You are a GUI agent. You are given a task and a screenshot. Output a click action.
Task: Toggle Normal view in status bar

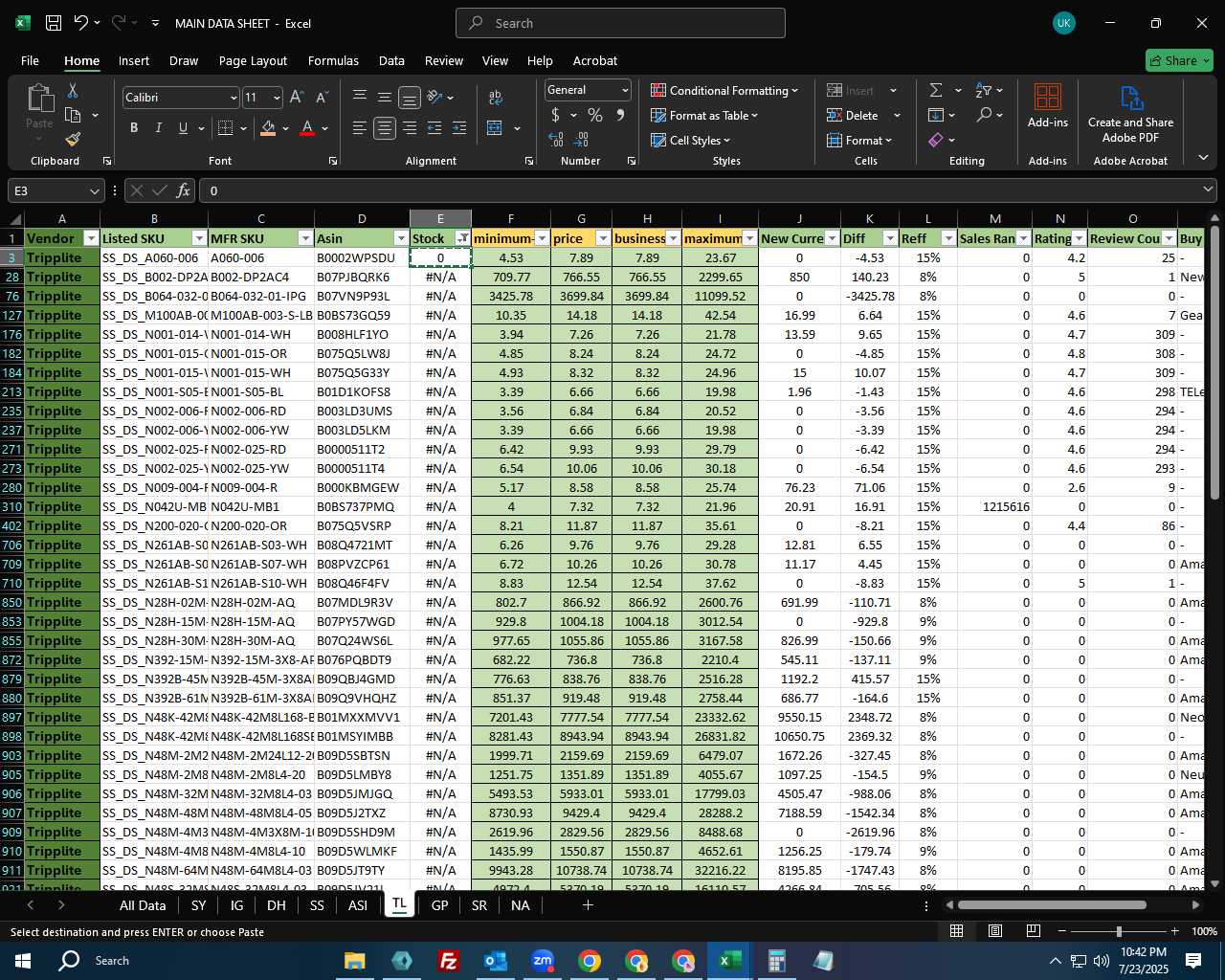[x=957, y=931]
